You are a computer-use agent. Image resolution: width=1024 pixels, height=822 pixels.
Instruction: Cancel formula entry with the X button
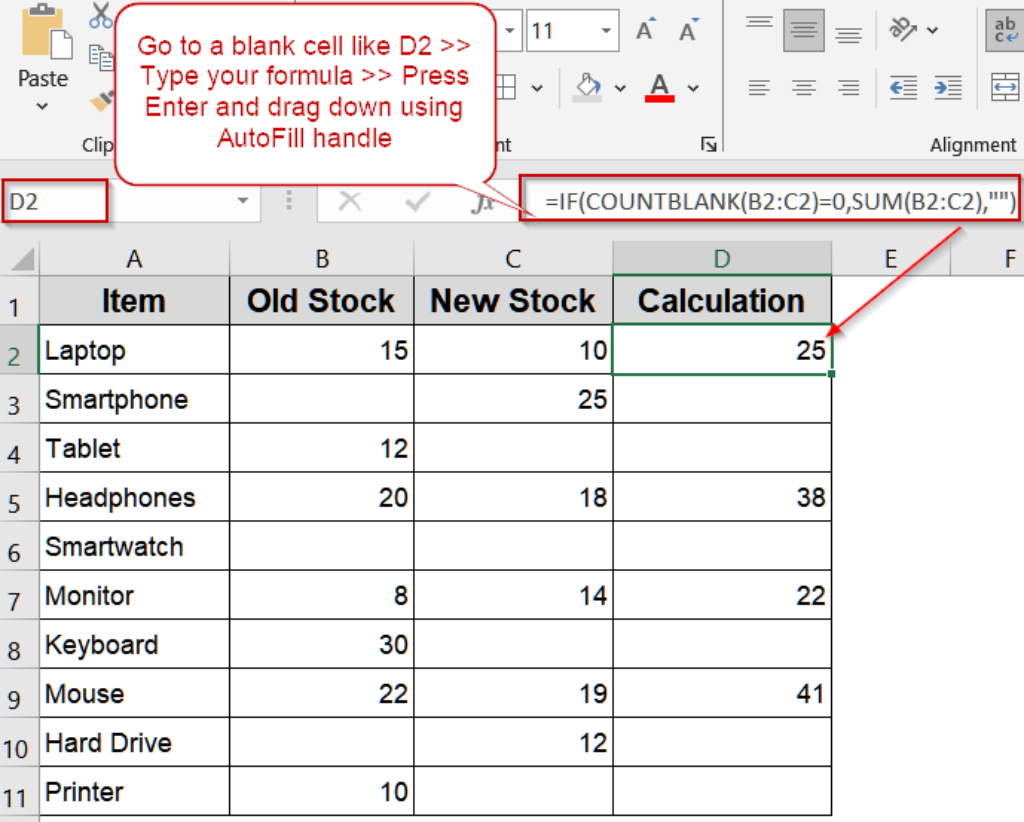350,203
